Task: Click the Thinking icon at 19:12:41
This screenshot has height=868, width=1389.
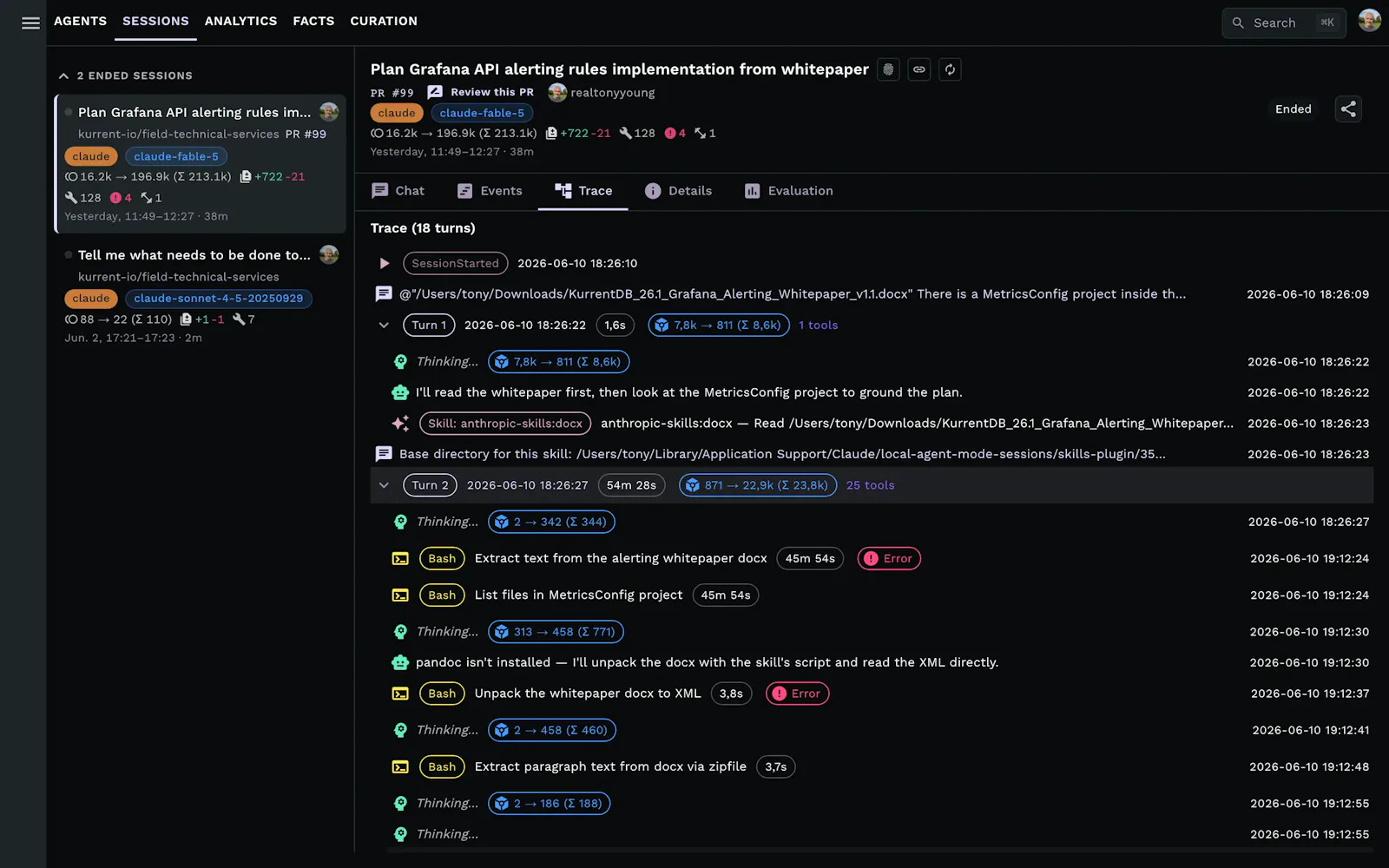Action: (x=400, y=730)
